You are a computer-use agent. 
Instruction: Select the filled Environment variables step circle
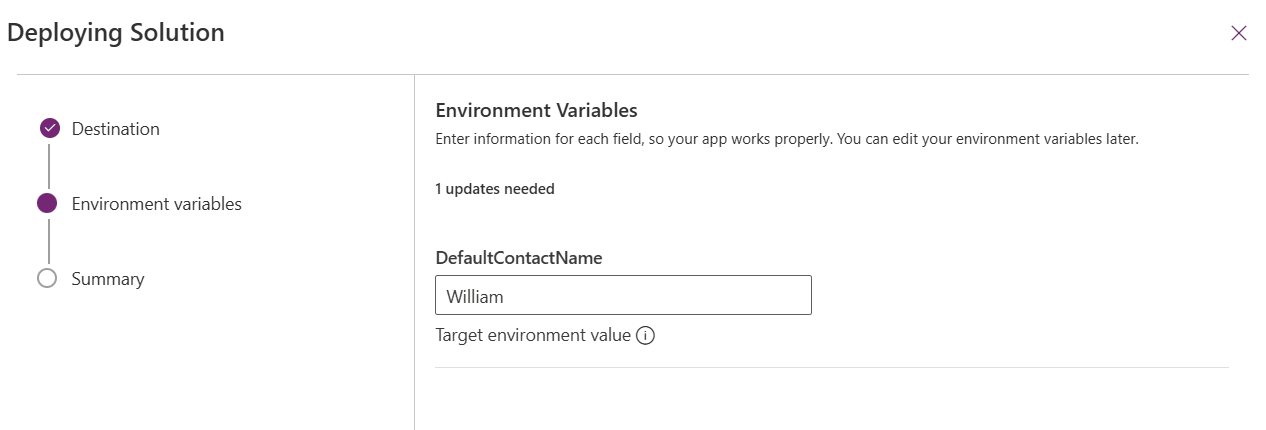coord(47,204)
